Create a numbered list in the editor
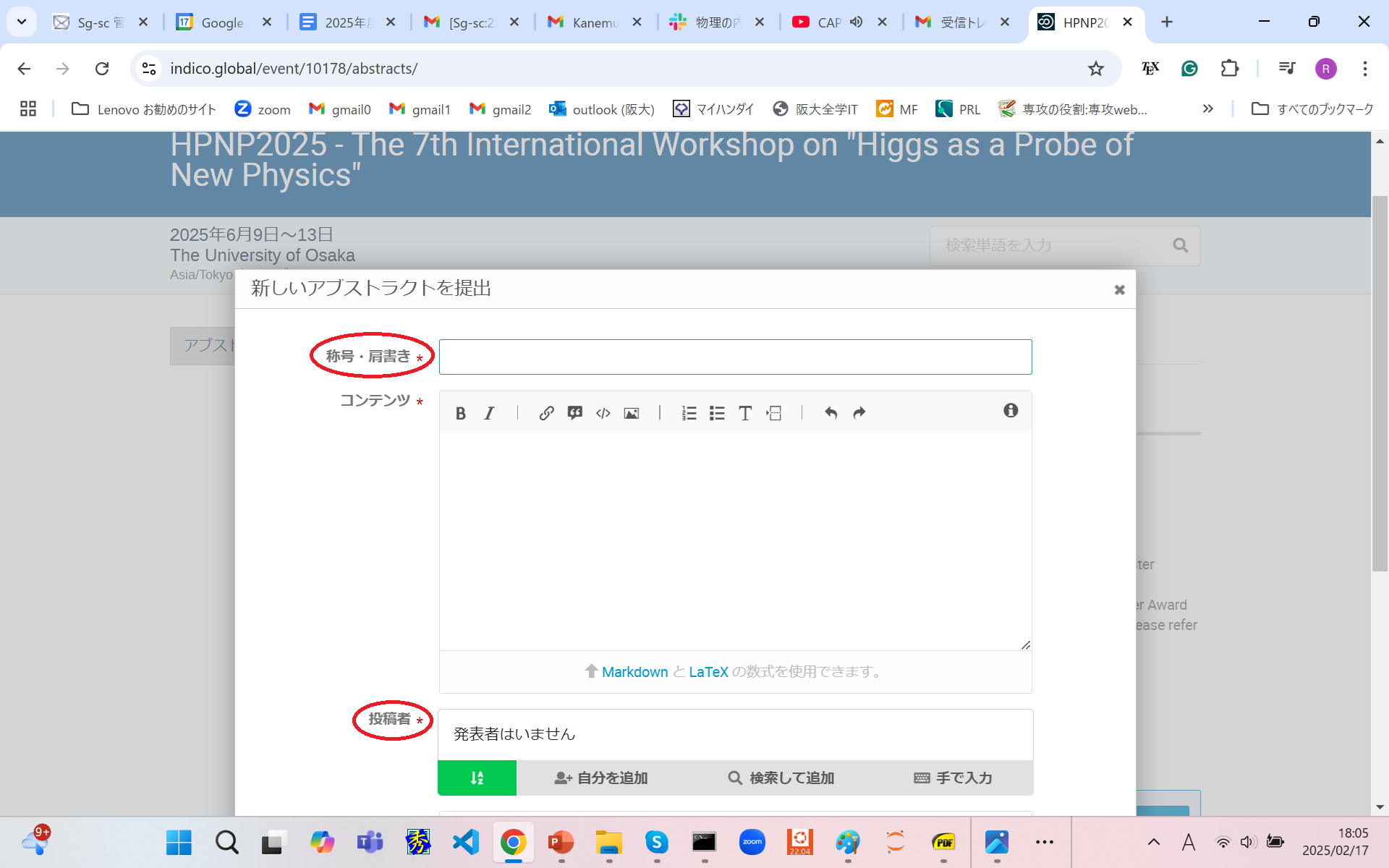The width and height of the screenshot is (1389, 868). tap(689, 413)
